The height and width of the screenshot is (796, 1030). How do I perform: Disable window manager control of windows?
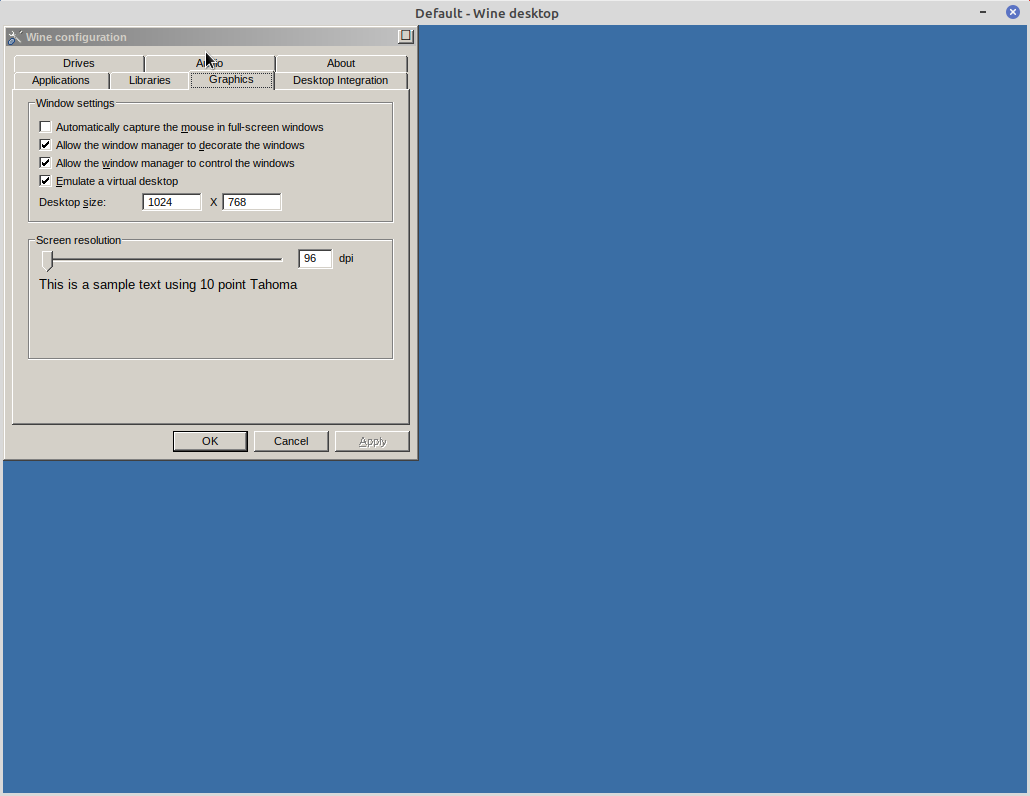click(x=45, y=163)
